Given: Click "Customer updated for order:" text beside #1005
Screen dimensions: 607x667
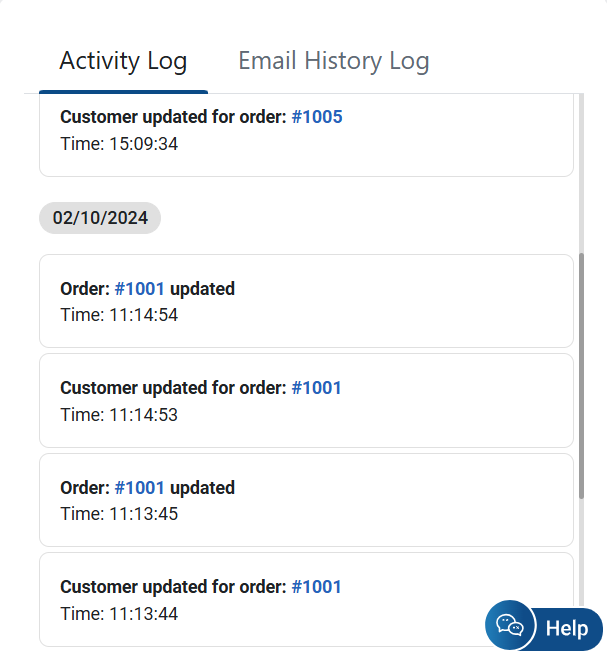Looking at the screenshot, I should point(173,117).
